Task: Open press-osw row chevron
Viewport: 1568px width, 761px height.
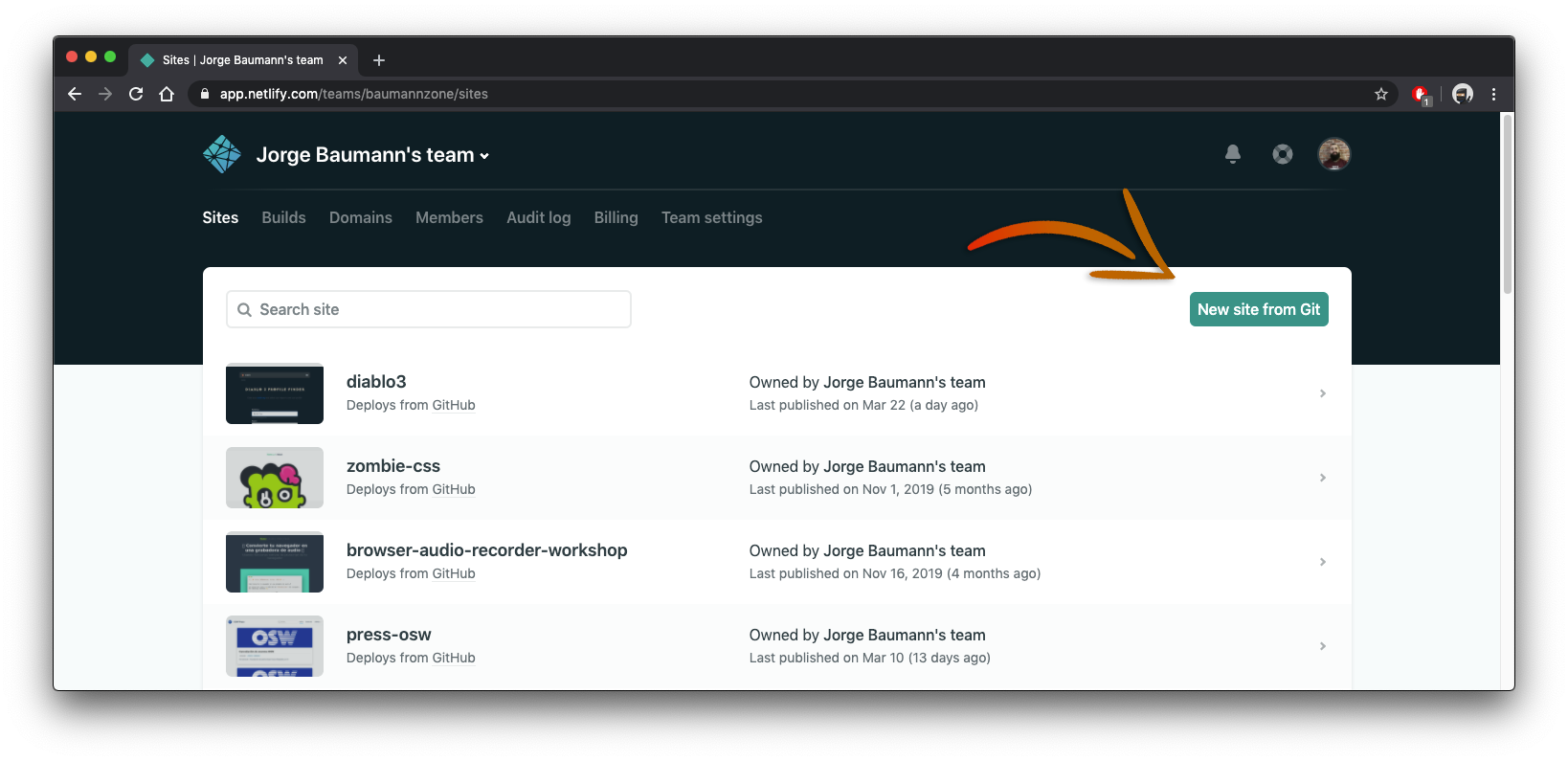Action: 1323,646
